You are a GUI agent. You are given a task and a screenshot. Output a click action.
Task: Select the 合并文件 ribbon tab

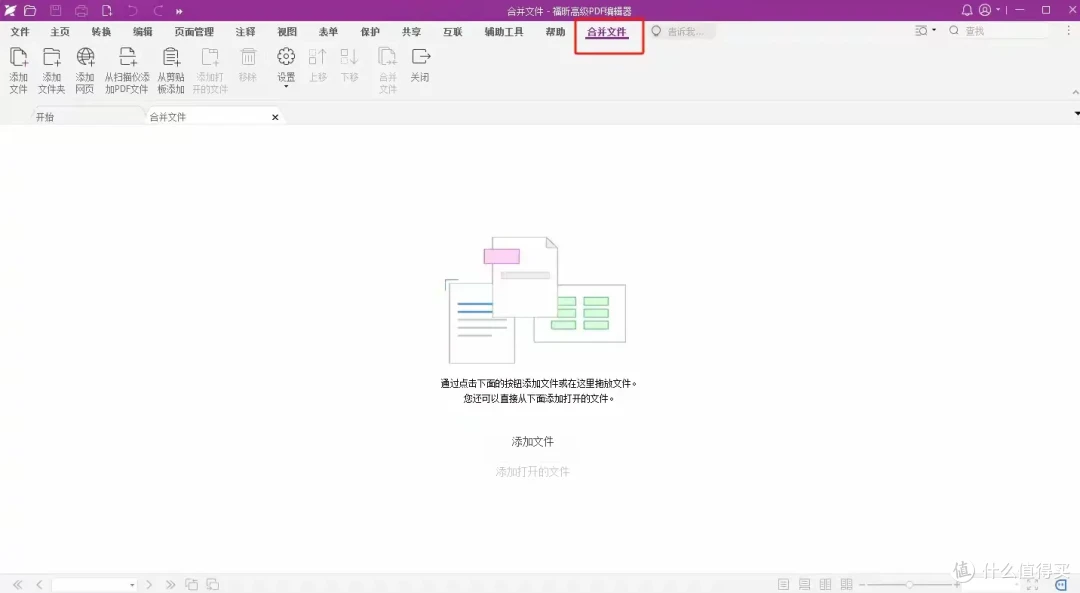pyautogui.click(x=607, y=32)
